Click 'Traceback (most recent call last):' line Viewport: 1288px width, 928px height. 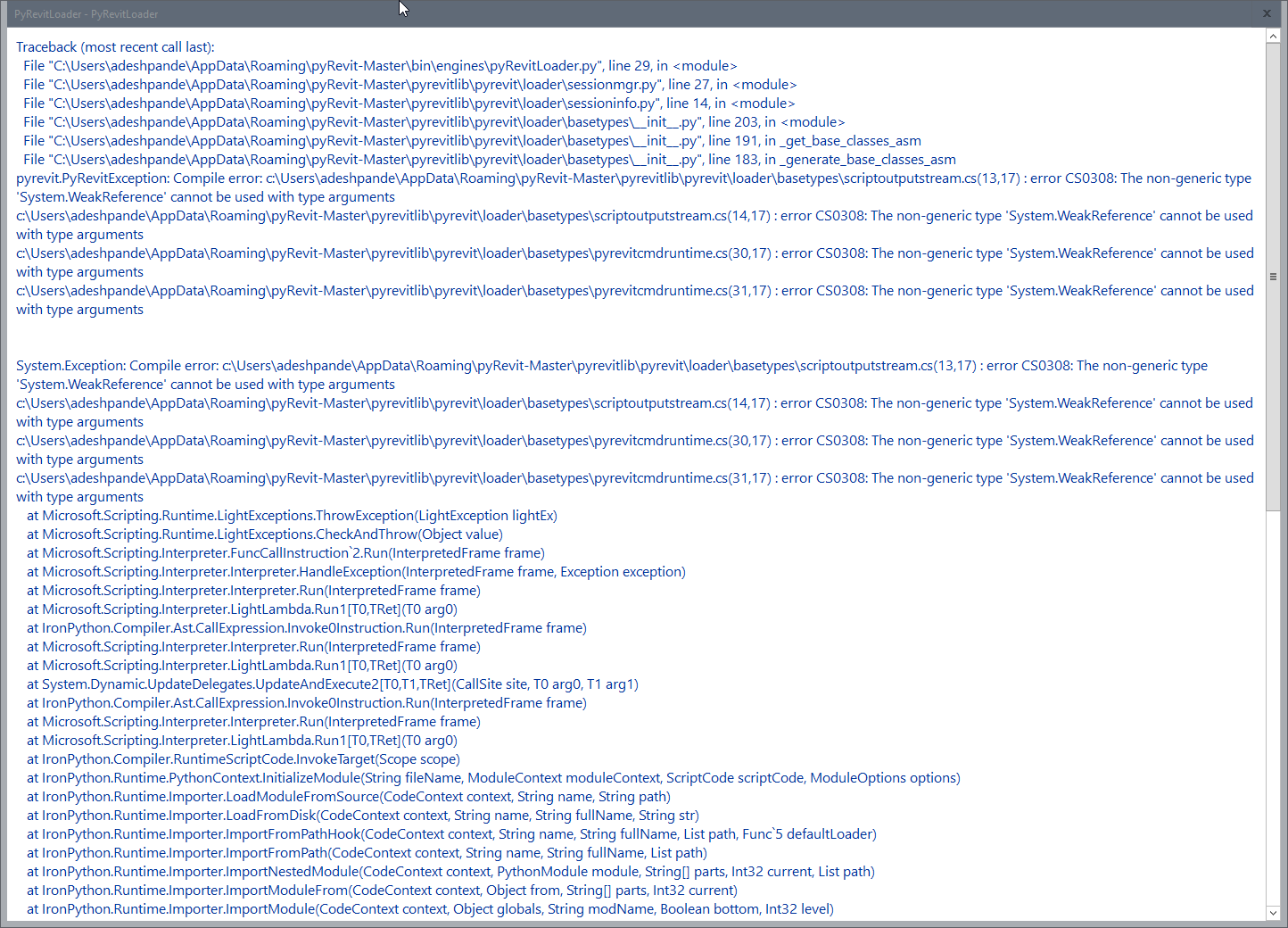click(x=115, y=47)
